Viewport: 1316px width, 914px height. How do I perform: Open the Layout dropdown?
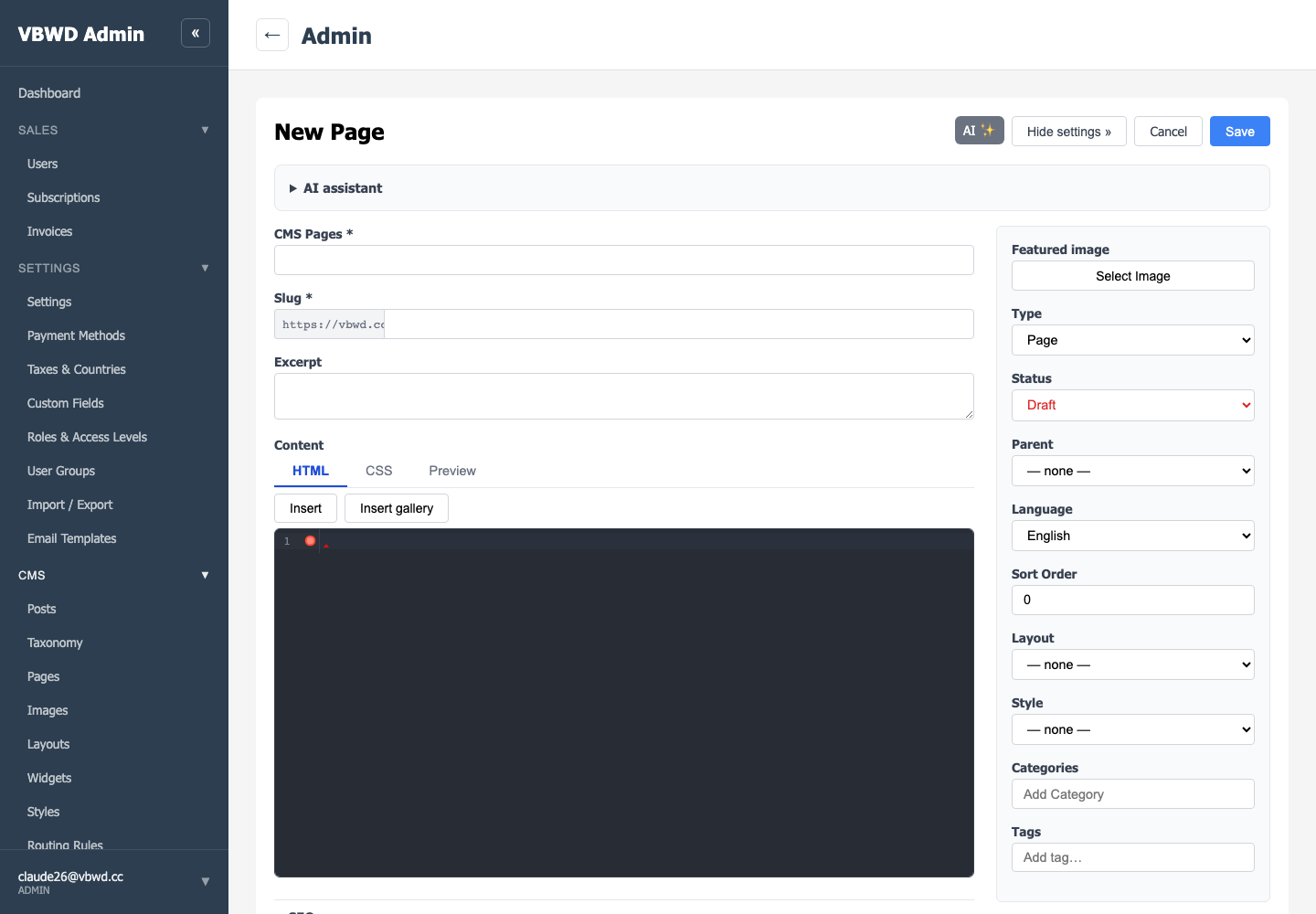1133,664
